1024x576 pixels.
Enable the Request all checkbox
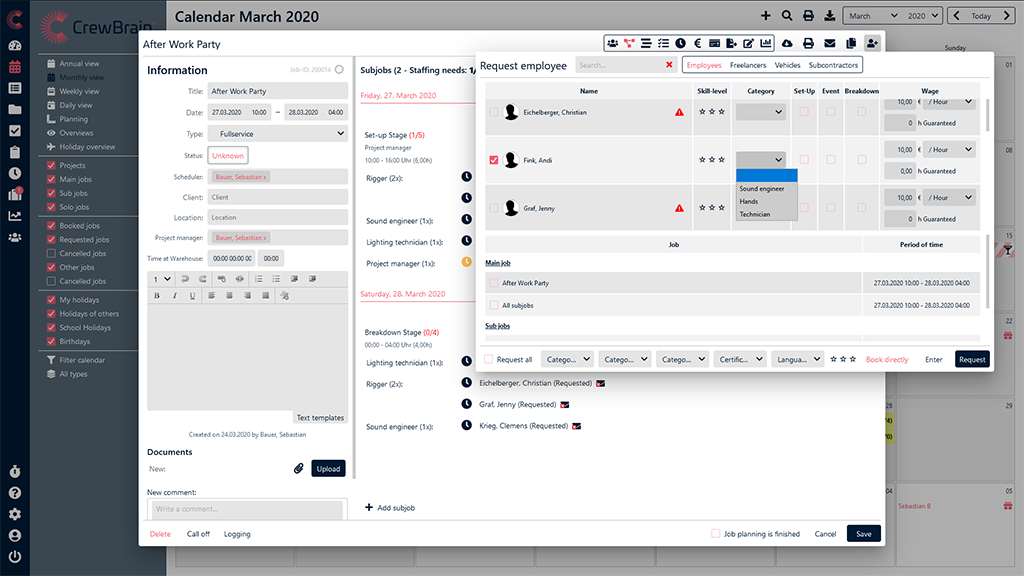(489, 359)
